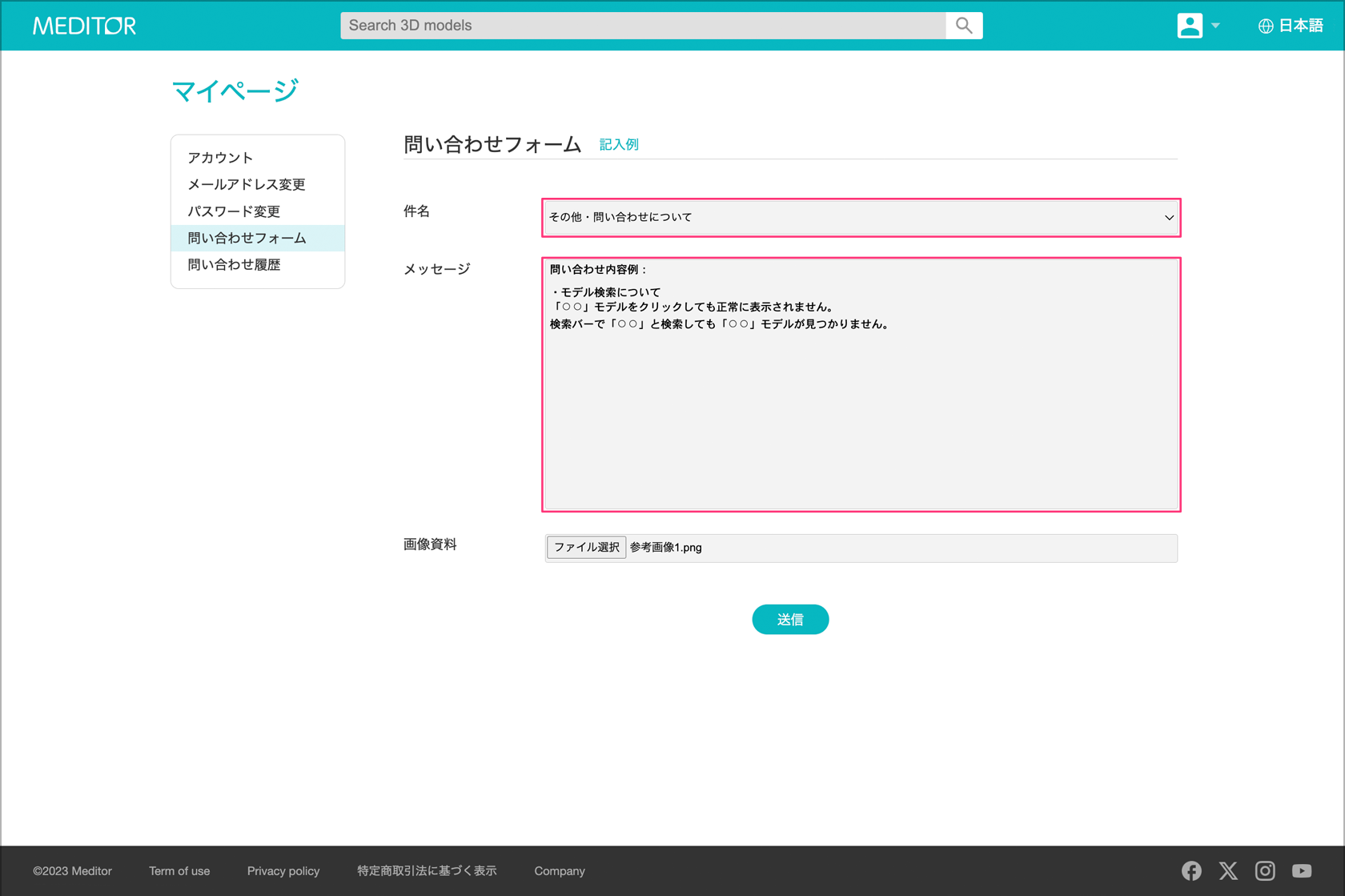Open the 記入例 example link
This screenshot has height=896, width=1345.
click(619, 145)
